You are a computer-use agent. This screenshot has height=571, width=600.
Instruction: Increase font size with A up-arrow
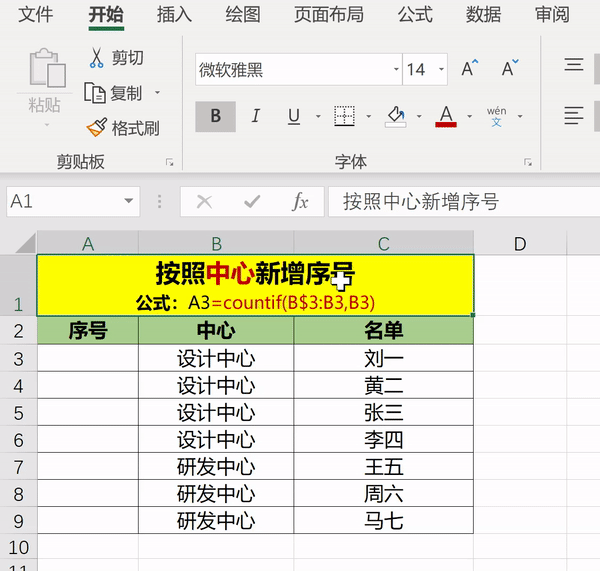(470, 69)
